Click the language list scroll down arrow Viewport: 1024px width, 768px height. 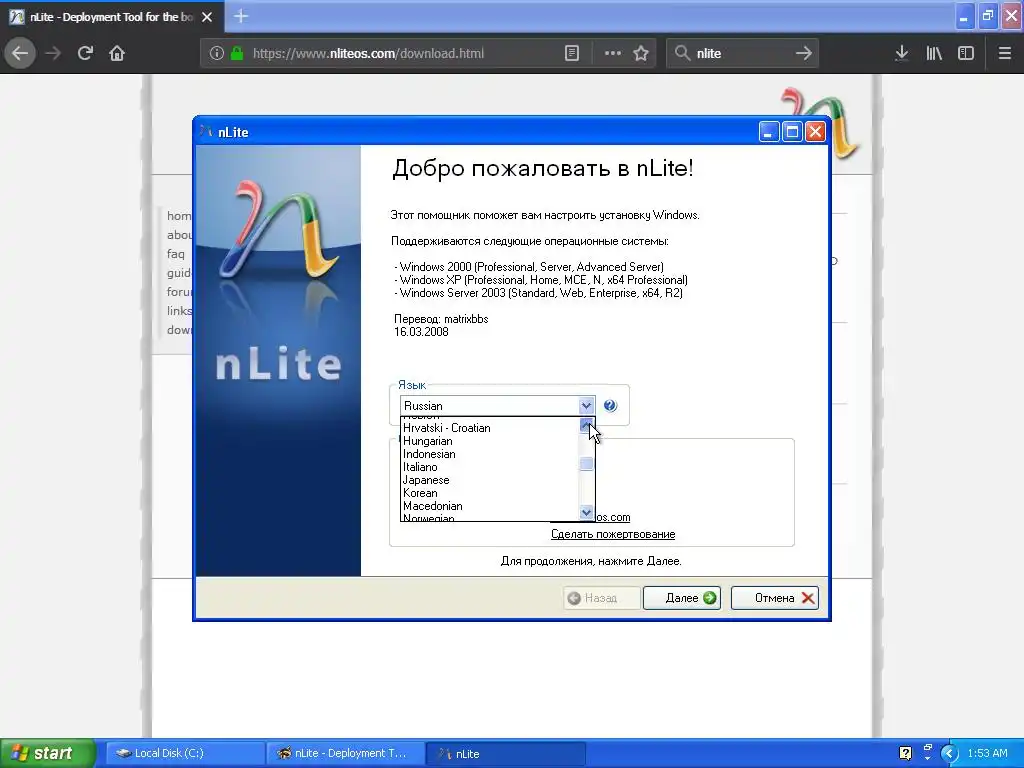click(586, 513)
